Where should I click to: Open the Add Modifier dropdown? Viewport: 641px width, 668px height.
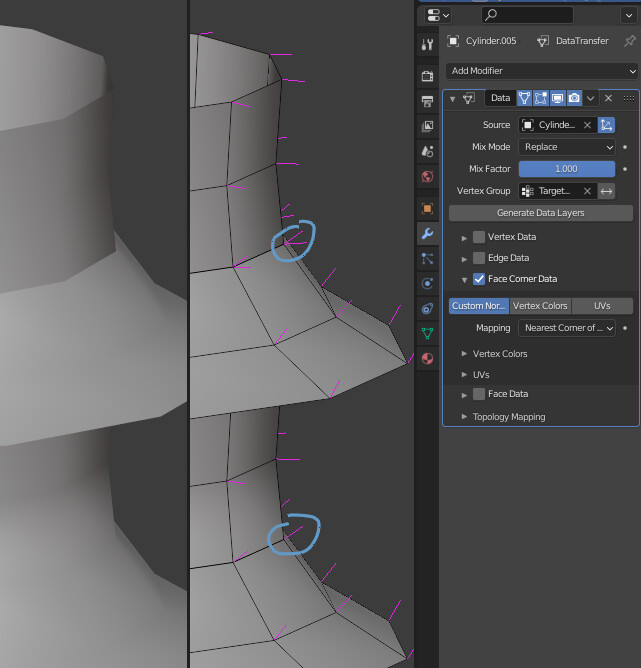click(542, 71)
